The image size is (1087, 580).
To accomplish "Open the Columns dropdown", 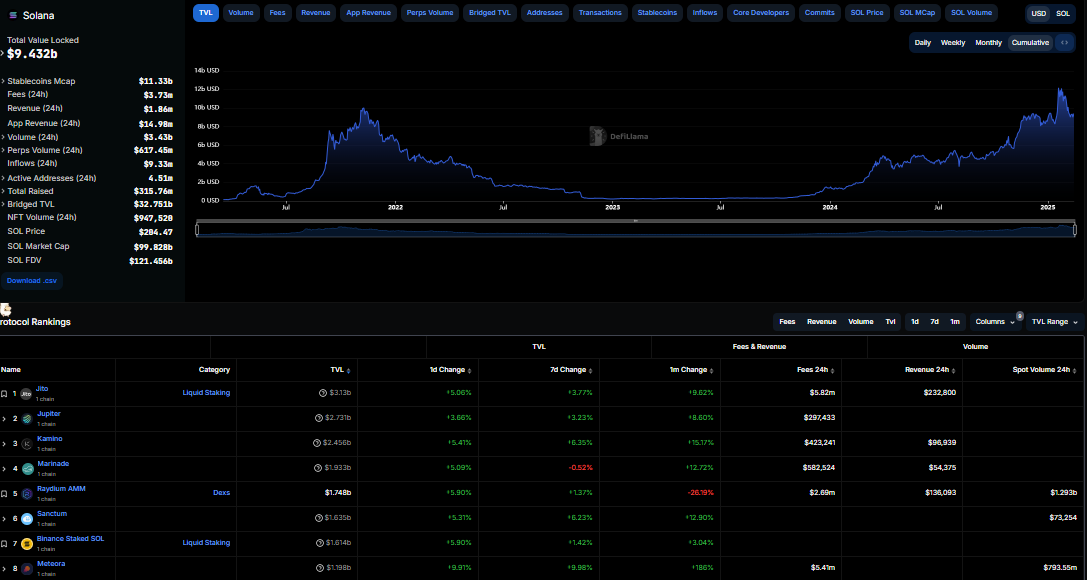I will click(995, 322).
